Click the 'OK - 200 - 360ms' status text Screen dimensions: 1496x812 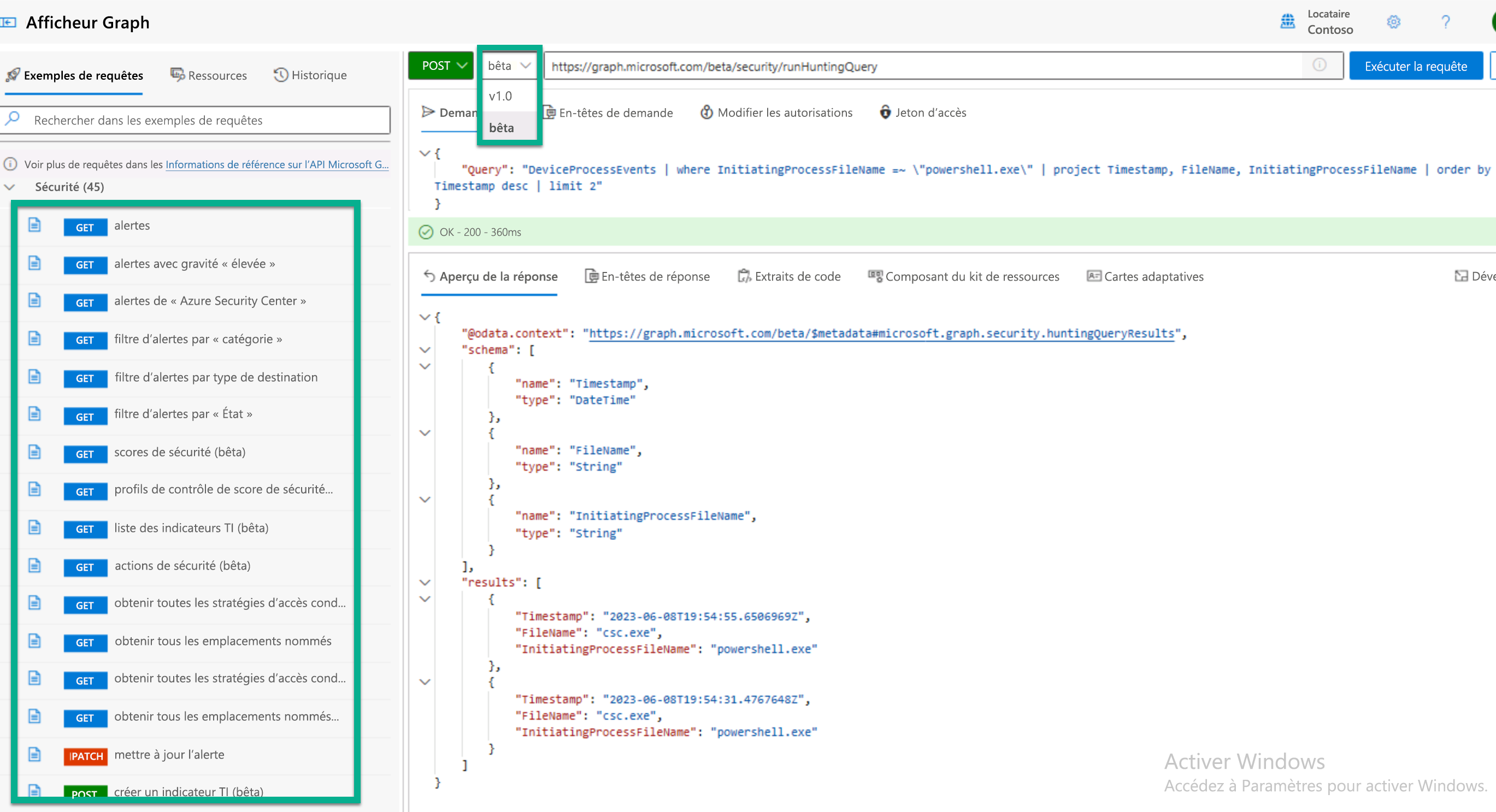pyautogui.click(x=480, y=232)
